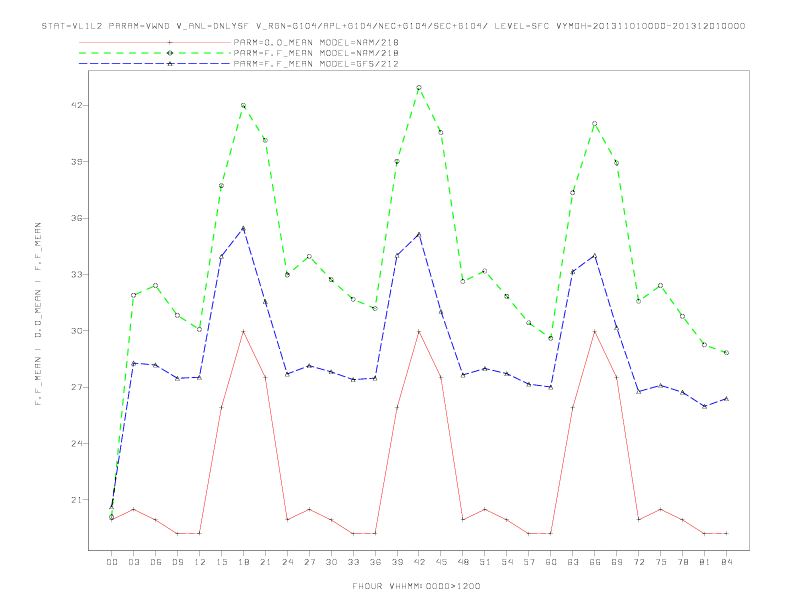Select legend entry PARM=O.O_MEAN MODEL=NAM/218
The width and height of the screenshot is (792, 612).
(x=316, y=42)
